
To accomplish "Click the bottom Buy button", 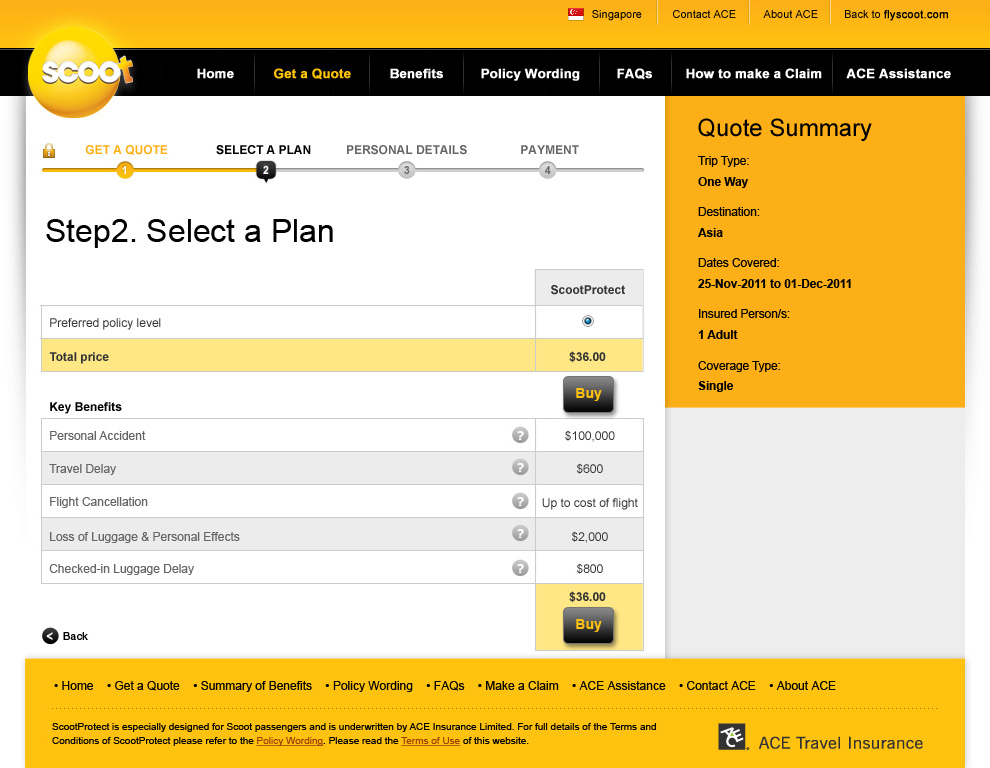I will [588, 625].
